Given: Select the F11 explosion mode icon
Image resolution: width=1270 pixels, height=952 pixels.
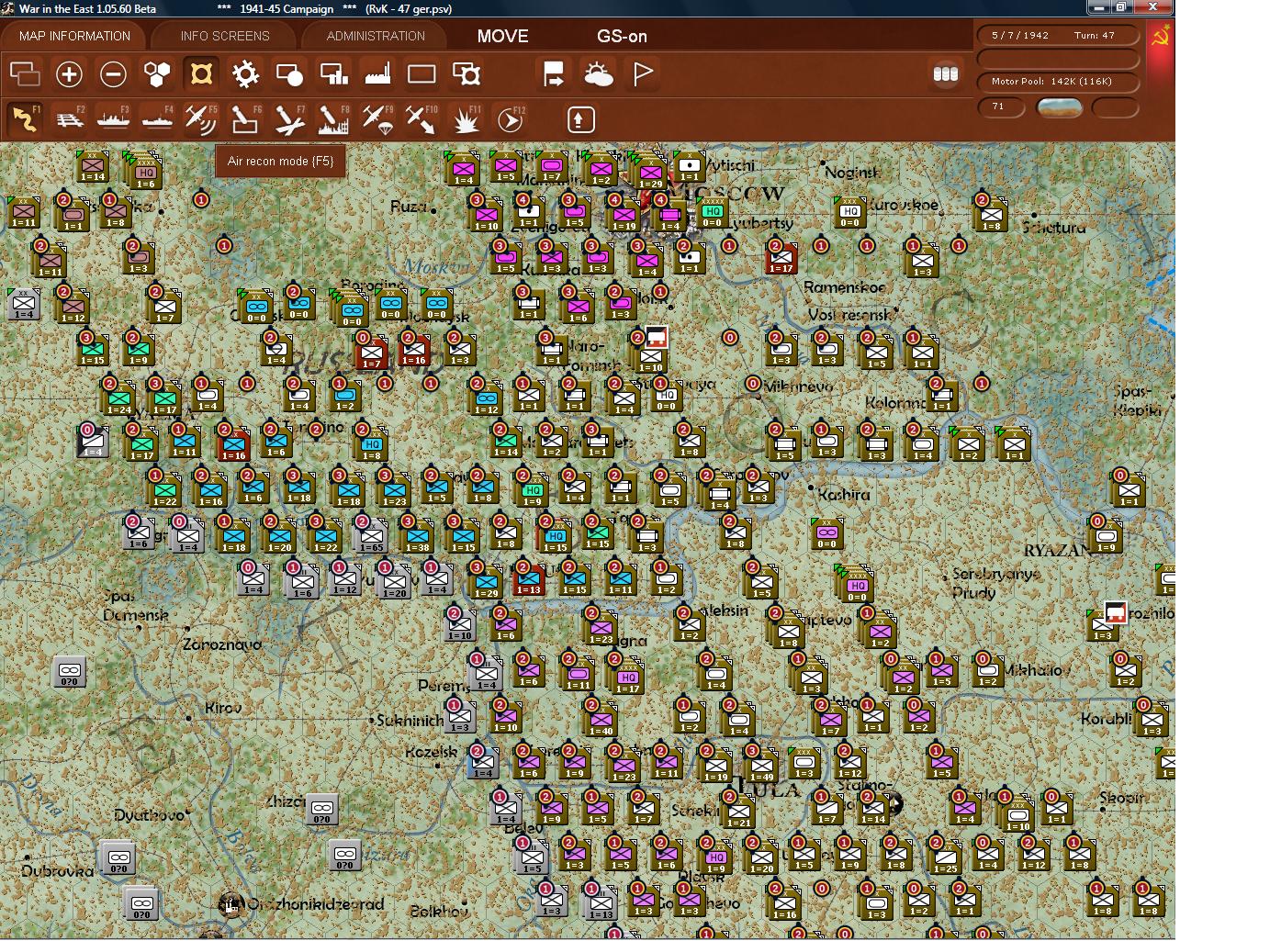Looking at the screenshot, I should pyautogui.click(x=466, y=119).
